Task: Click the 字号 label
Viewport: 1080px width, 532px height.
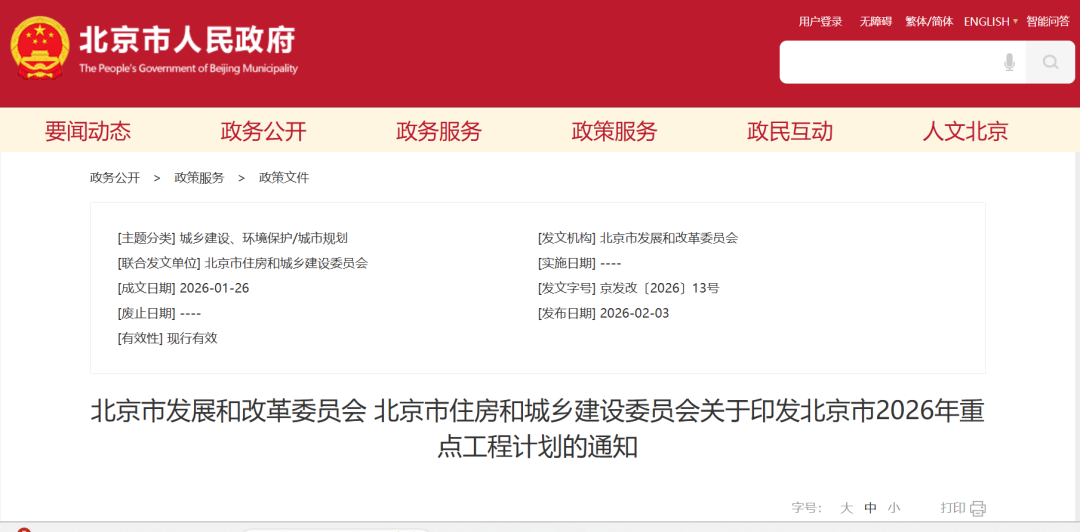Action: [x=807, y=509]
